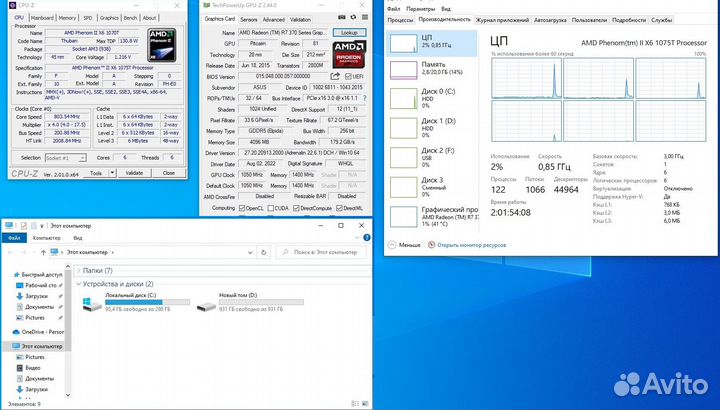This screenshot has width=720, height=410.
Task: Open the Bench tab in CPU-Z
Action: [130, 18]
